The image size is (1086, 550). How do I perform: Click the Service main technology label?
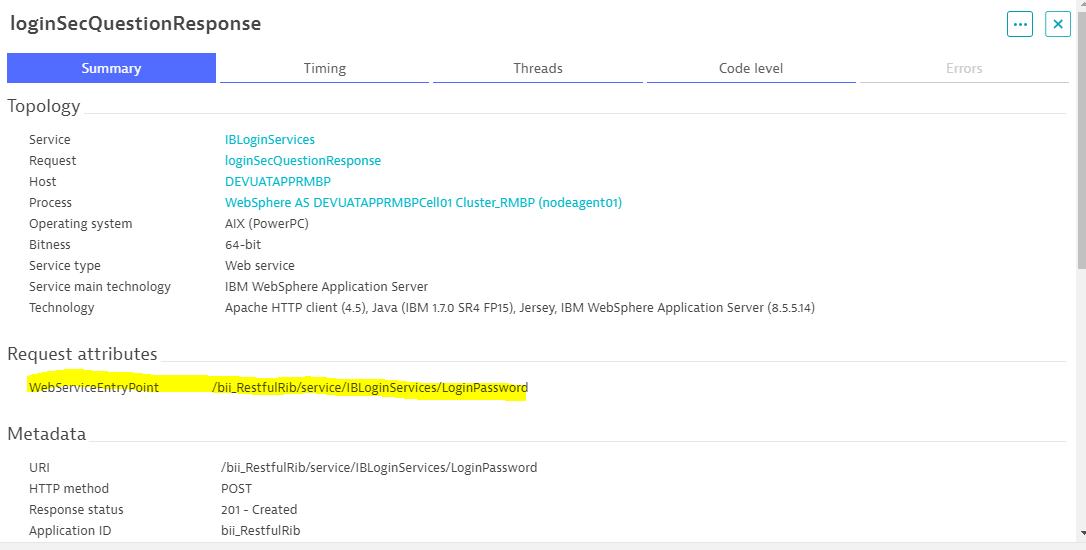[x=100, y=287]
